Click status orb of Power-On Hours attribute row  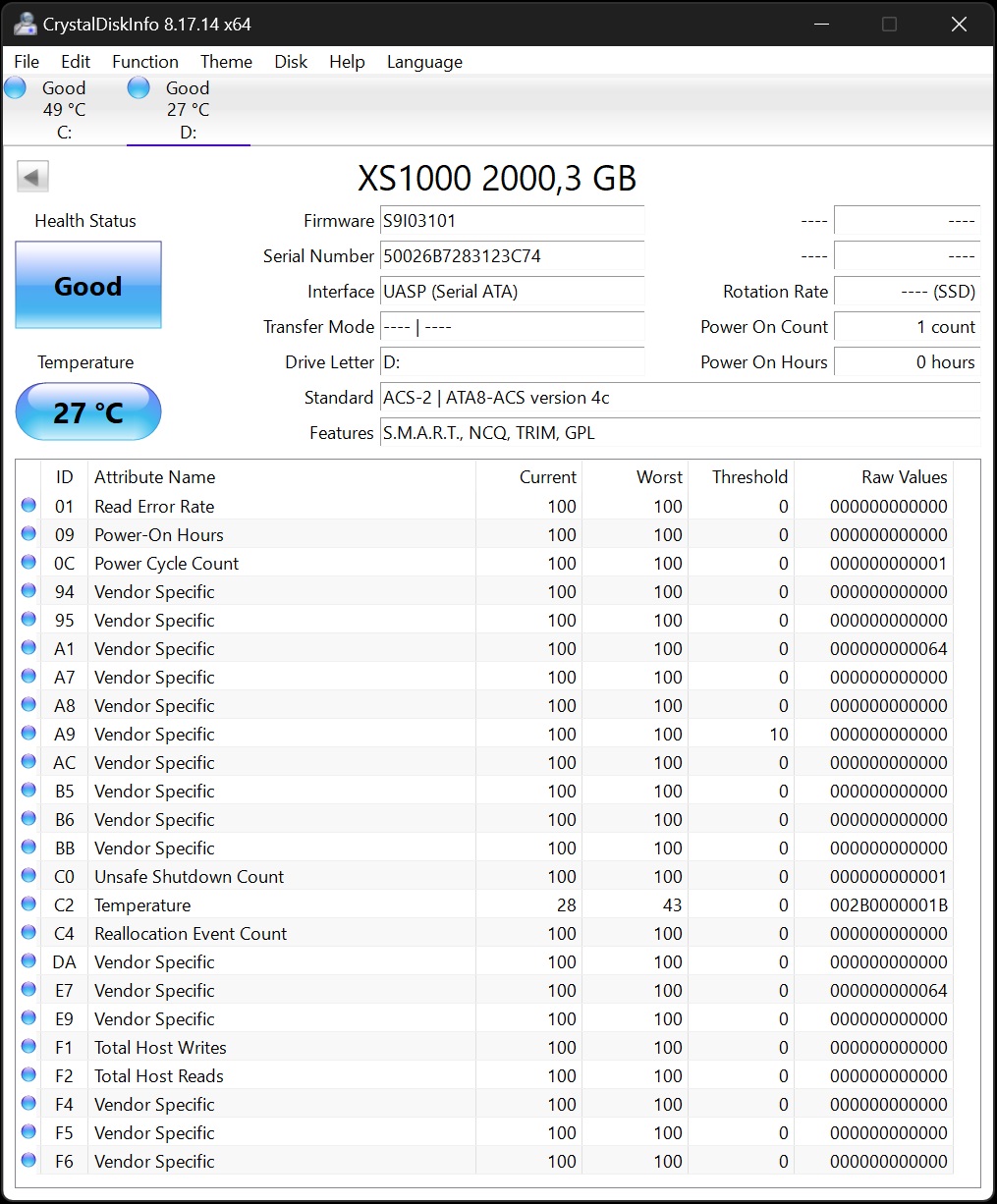coord(28,534)
